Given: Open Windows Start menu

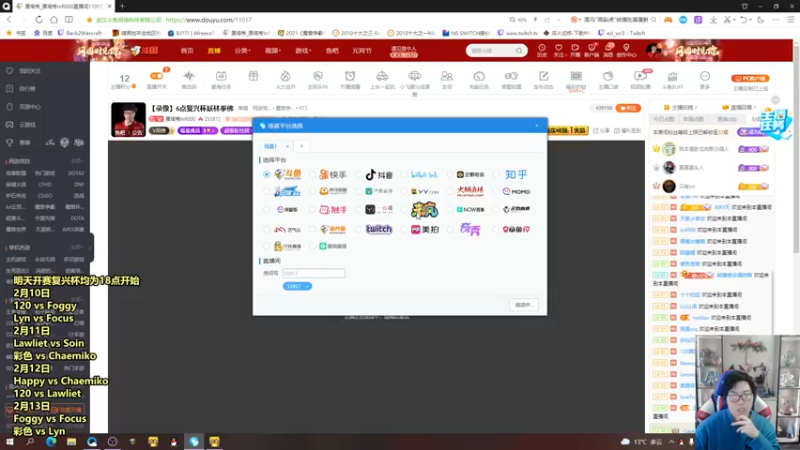Looking at the screenshot, I should (x=10, y=441).
